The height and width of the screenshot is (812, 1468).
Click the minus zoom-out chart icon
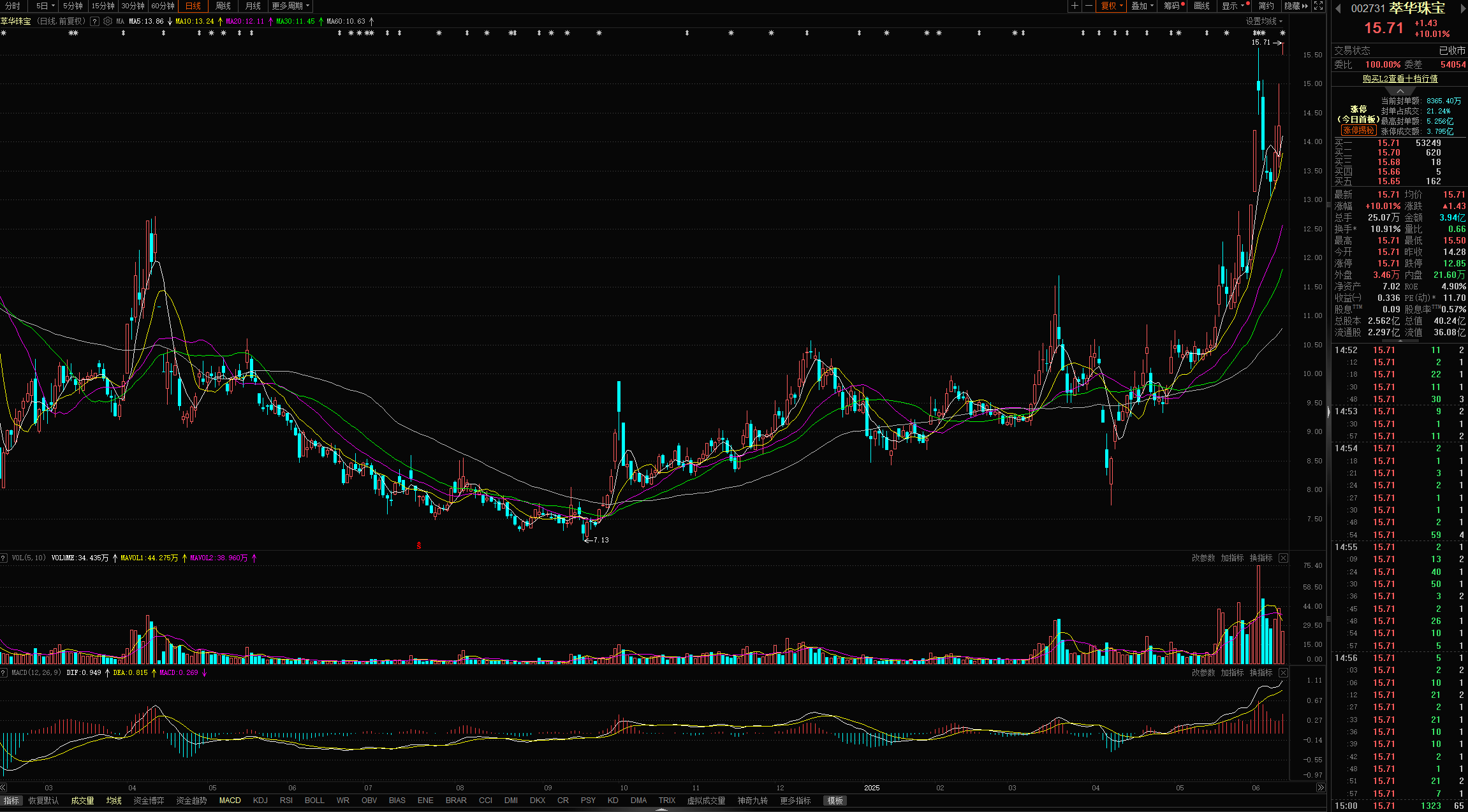1089,6
